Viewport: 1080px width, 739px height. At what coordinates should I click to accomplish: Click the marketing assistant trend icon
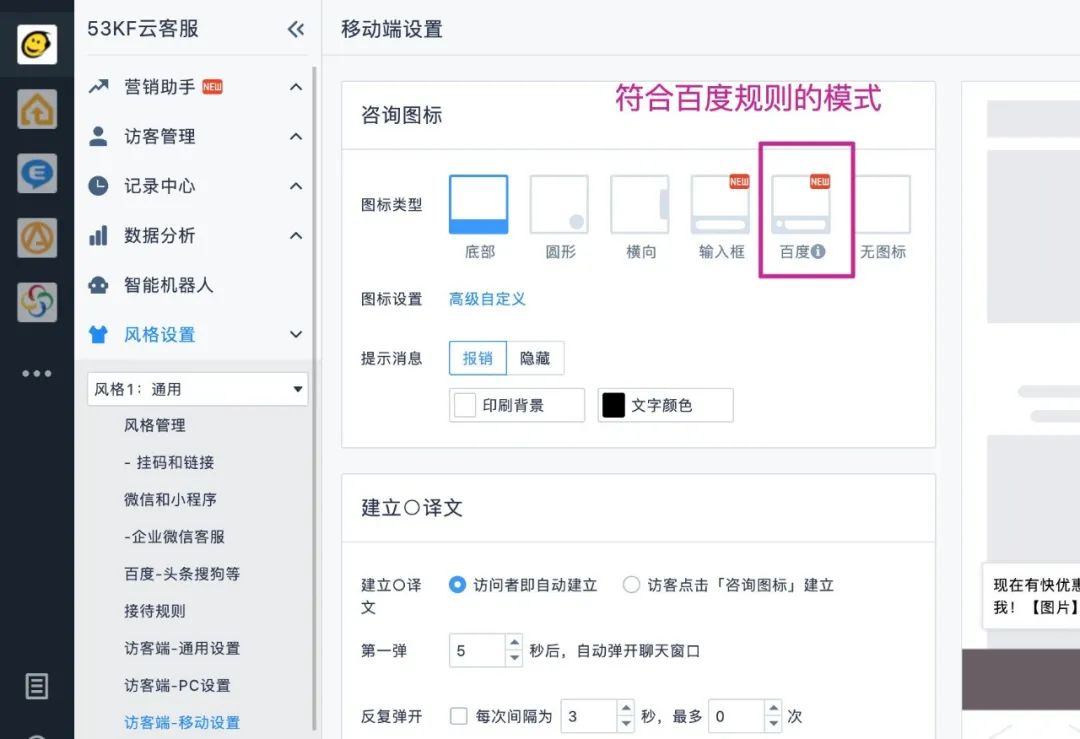pyautogui.click(x=98, y=87)
